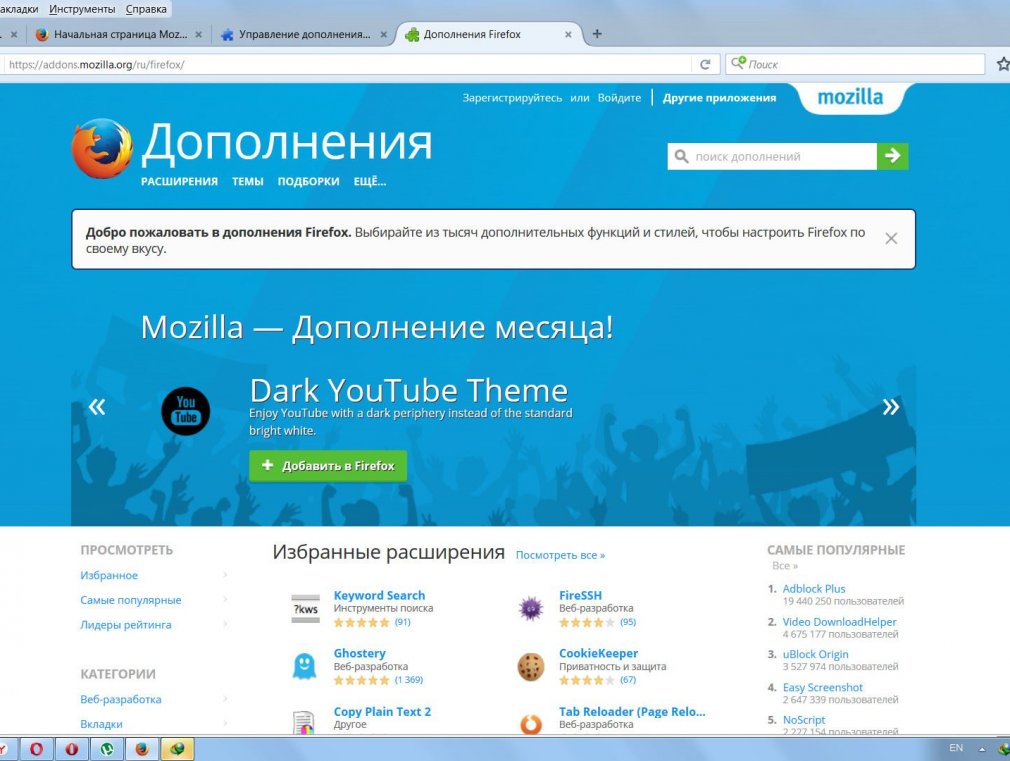Open uBlock Origin in the popular list
The height and width of the screenshot is (761, 1010).
[815, 654]
